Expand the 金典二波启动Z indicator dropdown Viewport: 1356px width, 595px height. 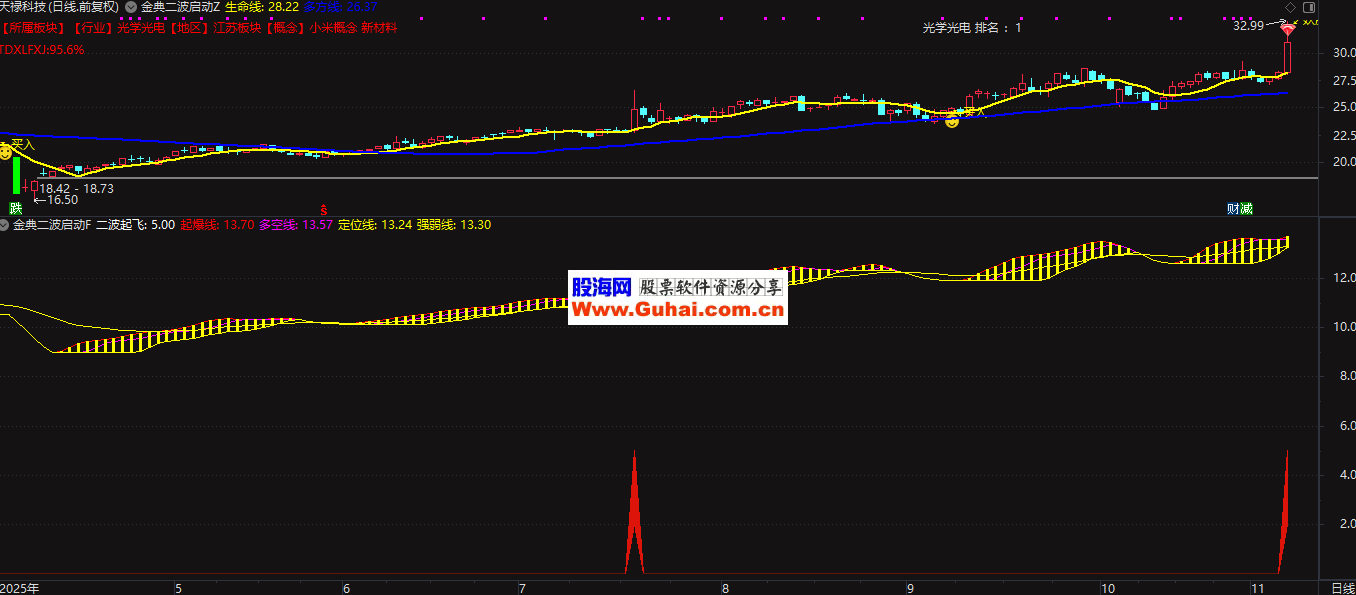(x=131, y=7)
